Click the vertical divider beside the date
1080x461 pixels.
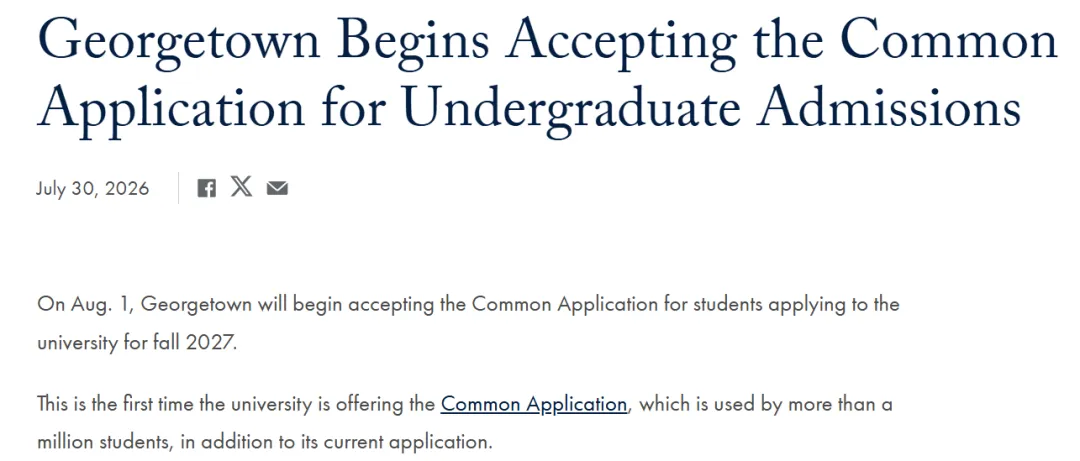click(178, 188)
